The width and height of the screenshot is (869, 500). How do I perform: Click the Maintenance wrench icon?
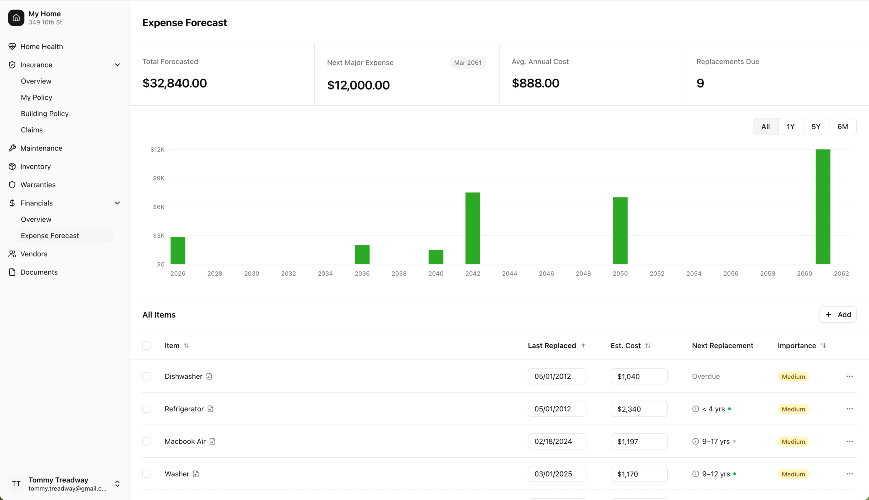click(x=12, y=148)
